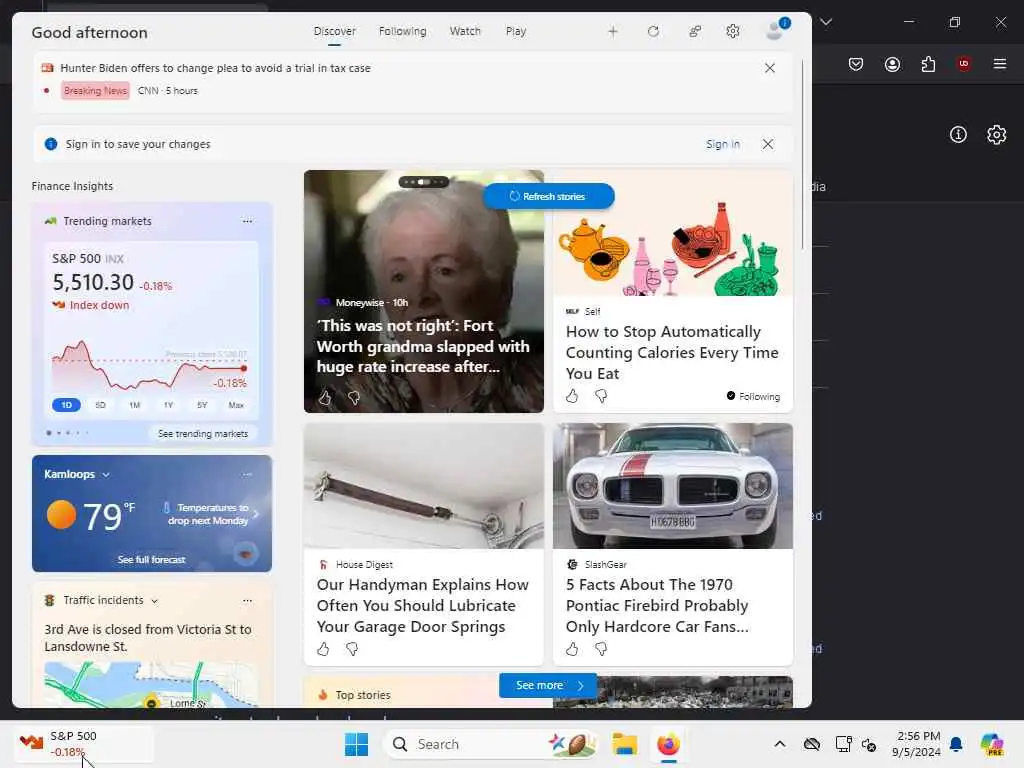
Task: Like the Counting Calories article
Action: pyautogui.click(x=572, y=396)
